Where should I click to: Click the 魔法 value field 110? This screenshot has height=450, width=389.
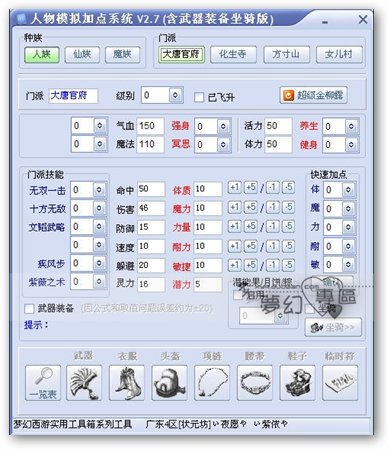coord(150,144)
